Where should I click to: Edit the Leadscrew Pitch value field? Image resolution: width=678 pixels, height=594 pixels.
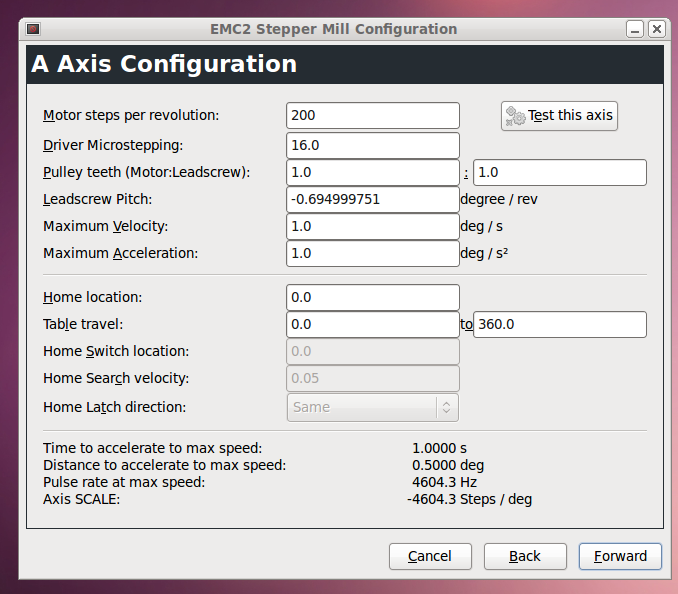tap(372, 199)
